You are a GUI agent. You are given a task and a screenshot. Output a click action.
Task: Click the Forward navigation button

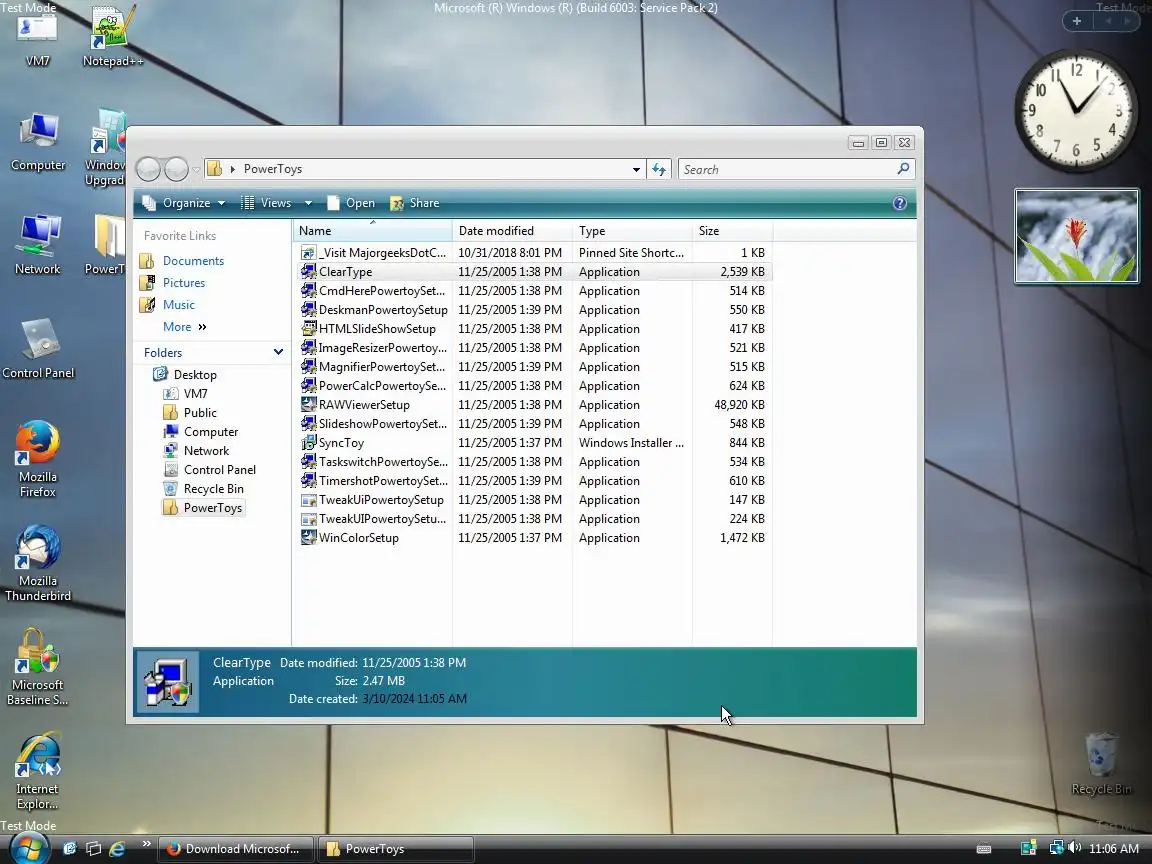coord(176,170)
